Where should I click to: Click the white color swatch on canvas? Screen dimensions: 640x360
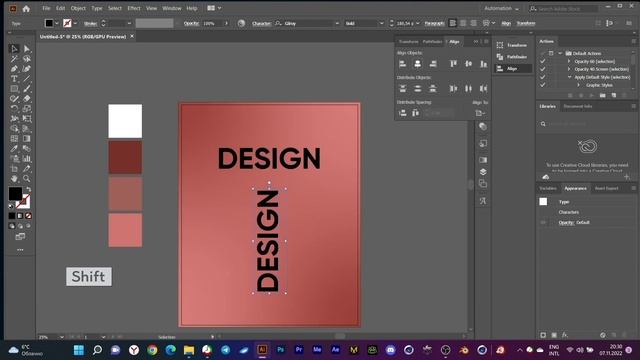pos(125,121)
